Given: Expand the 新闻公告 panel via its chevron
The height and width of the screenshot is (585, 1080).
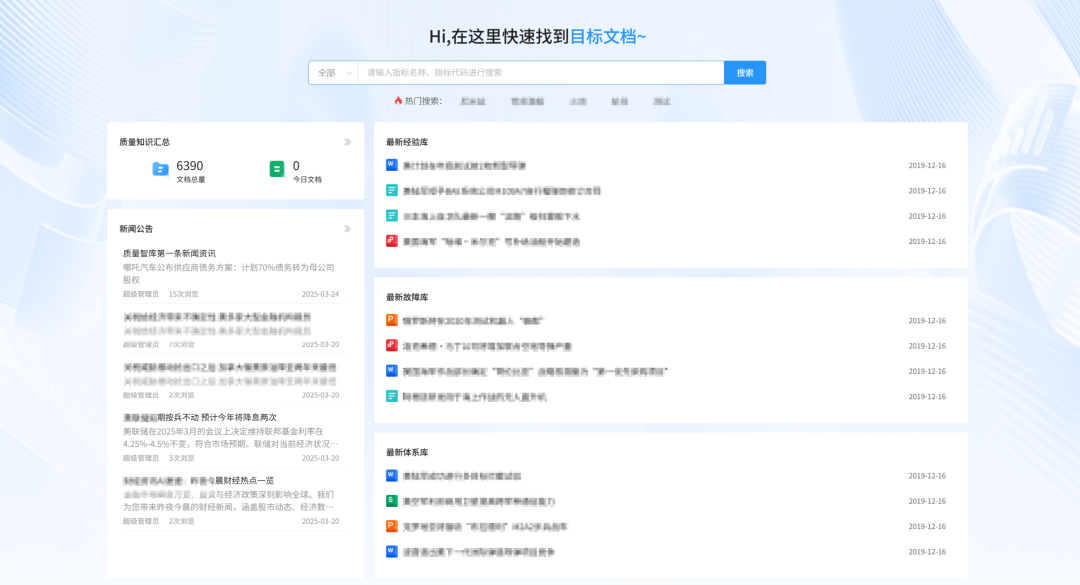Looking at the screenshot, I should pos(347,228).
